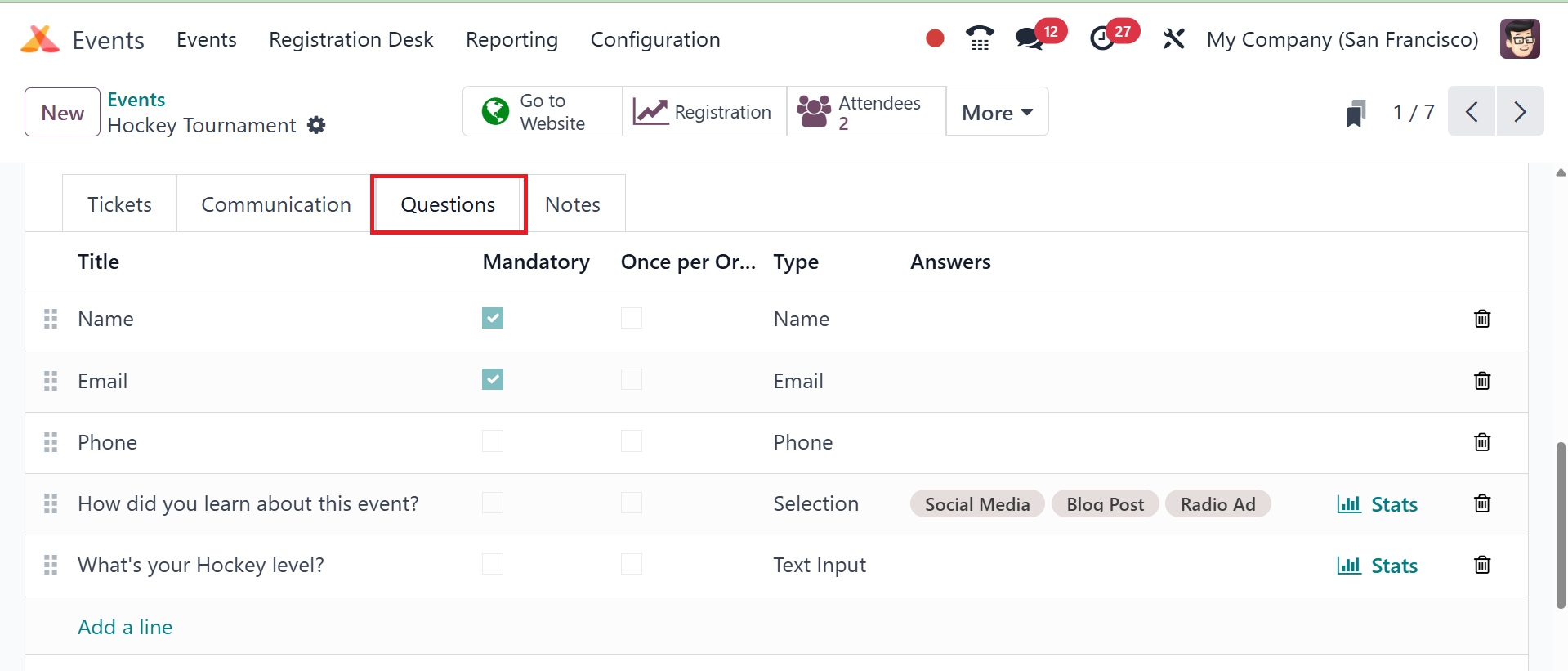Open the Configuration menu
The image size is (1568, 671).
coord(655,39)
